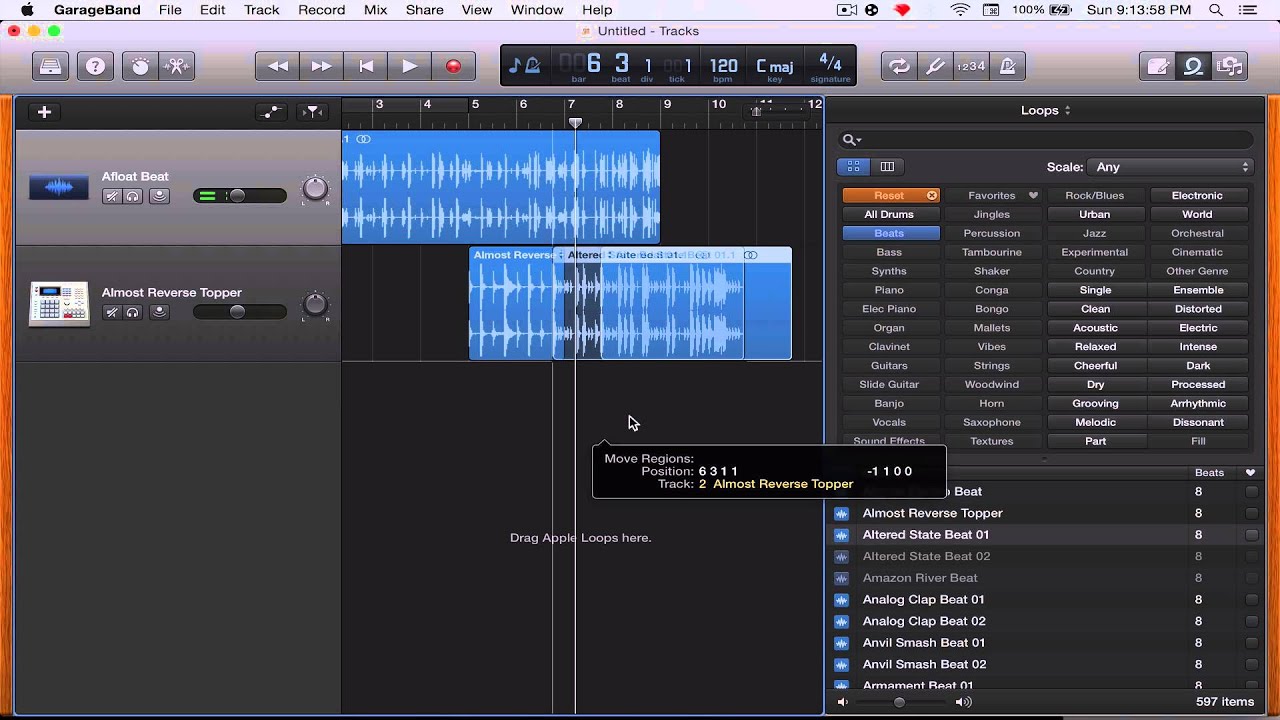Open Spotlight search in menu bar
The image size is (1280, 720).
click(x=1216, y=10)
